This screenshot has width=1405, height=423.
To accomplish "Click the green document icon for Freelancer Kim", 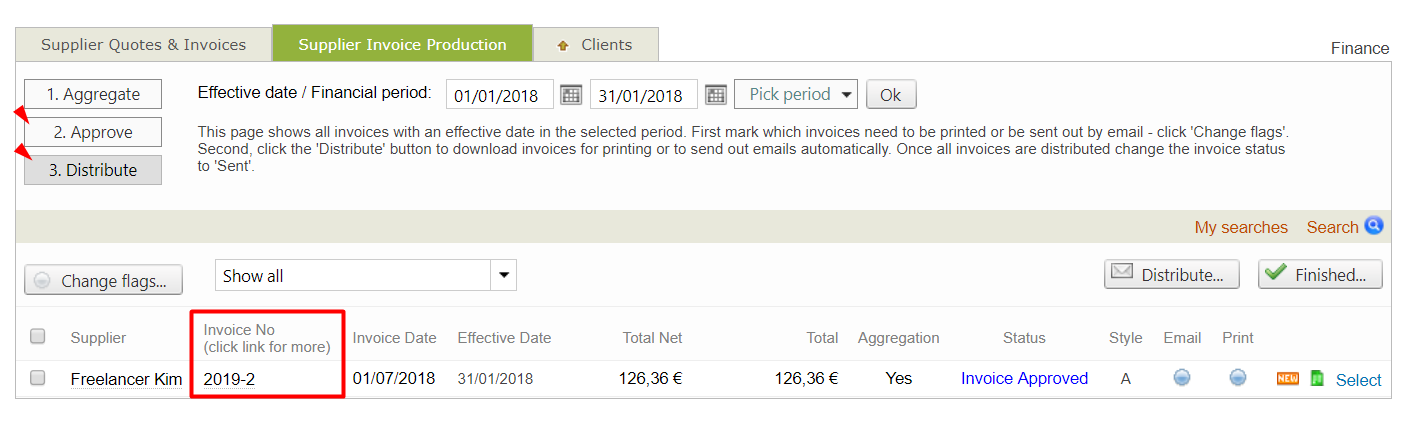I will pyautogui.click(x=1317, y=378).
